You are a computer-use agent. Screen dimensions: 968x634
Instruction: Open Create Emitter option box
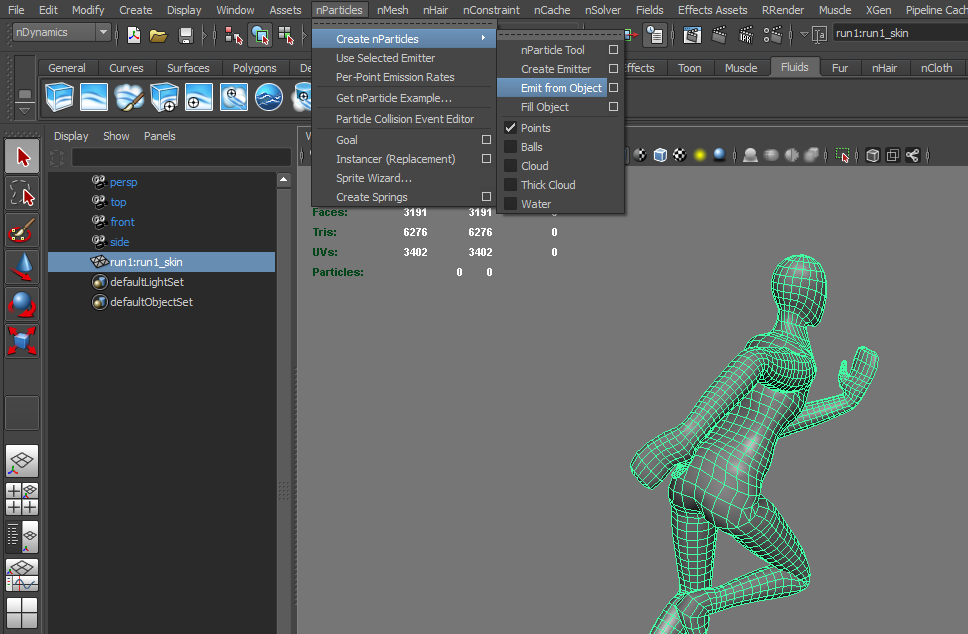click(613, 69)
